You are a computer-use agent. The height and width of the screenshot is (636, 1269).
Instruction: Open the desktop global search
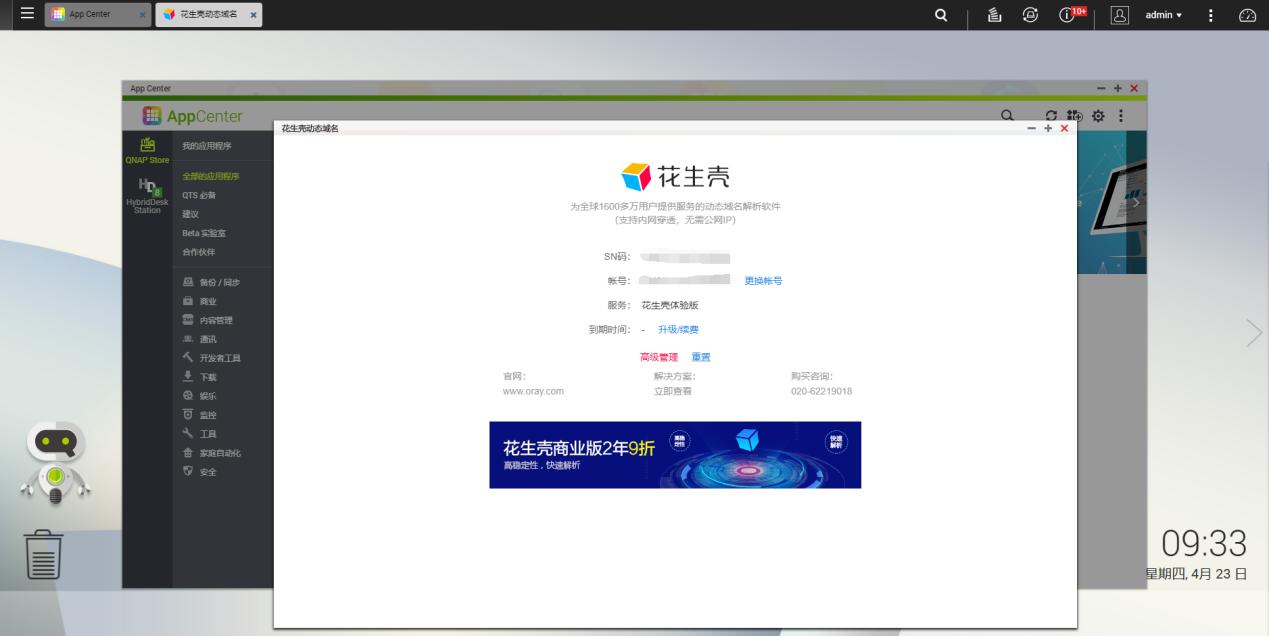(941, 15)
